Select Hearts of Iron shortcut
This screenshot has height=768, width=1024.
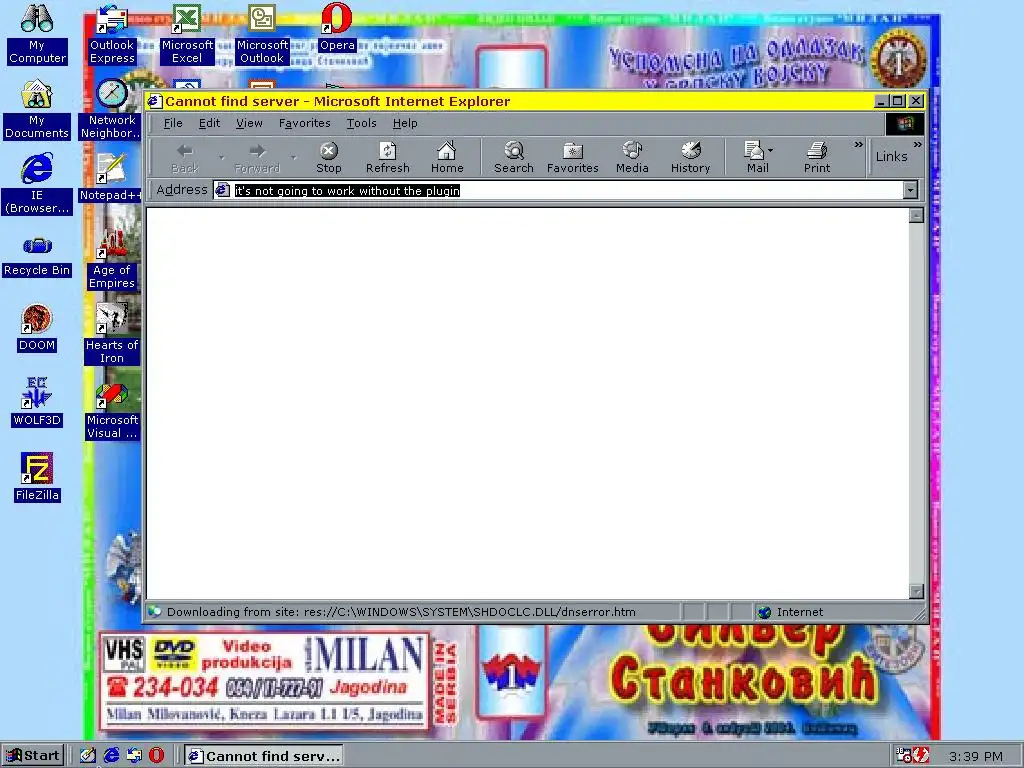point(112,334)
